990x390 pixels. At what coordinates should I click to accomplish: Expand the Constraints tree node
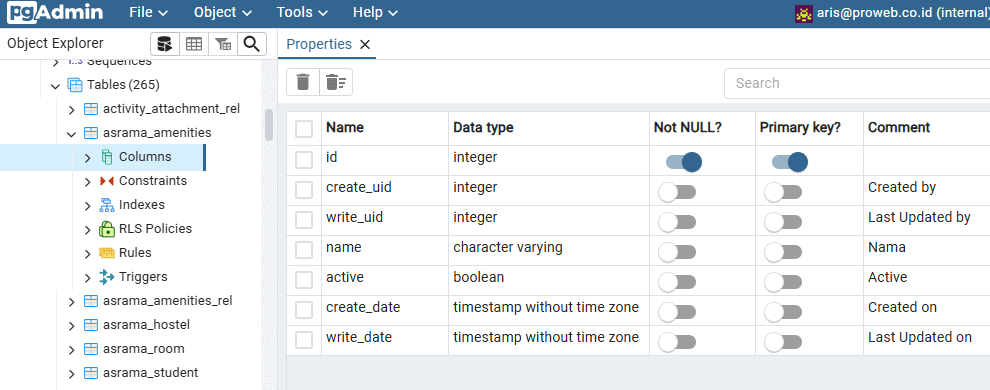click(88, 182)
